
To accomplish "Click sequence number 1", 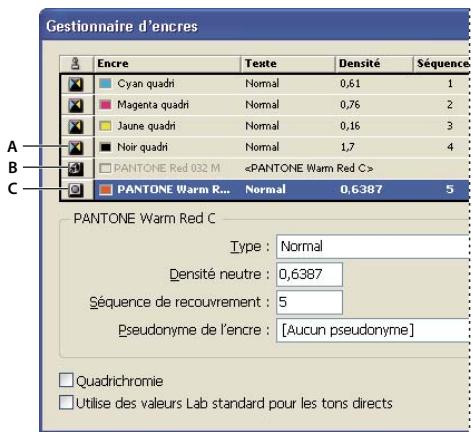I will (450, 84).
